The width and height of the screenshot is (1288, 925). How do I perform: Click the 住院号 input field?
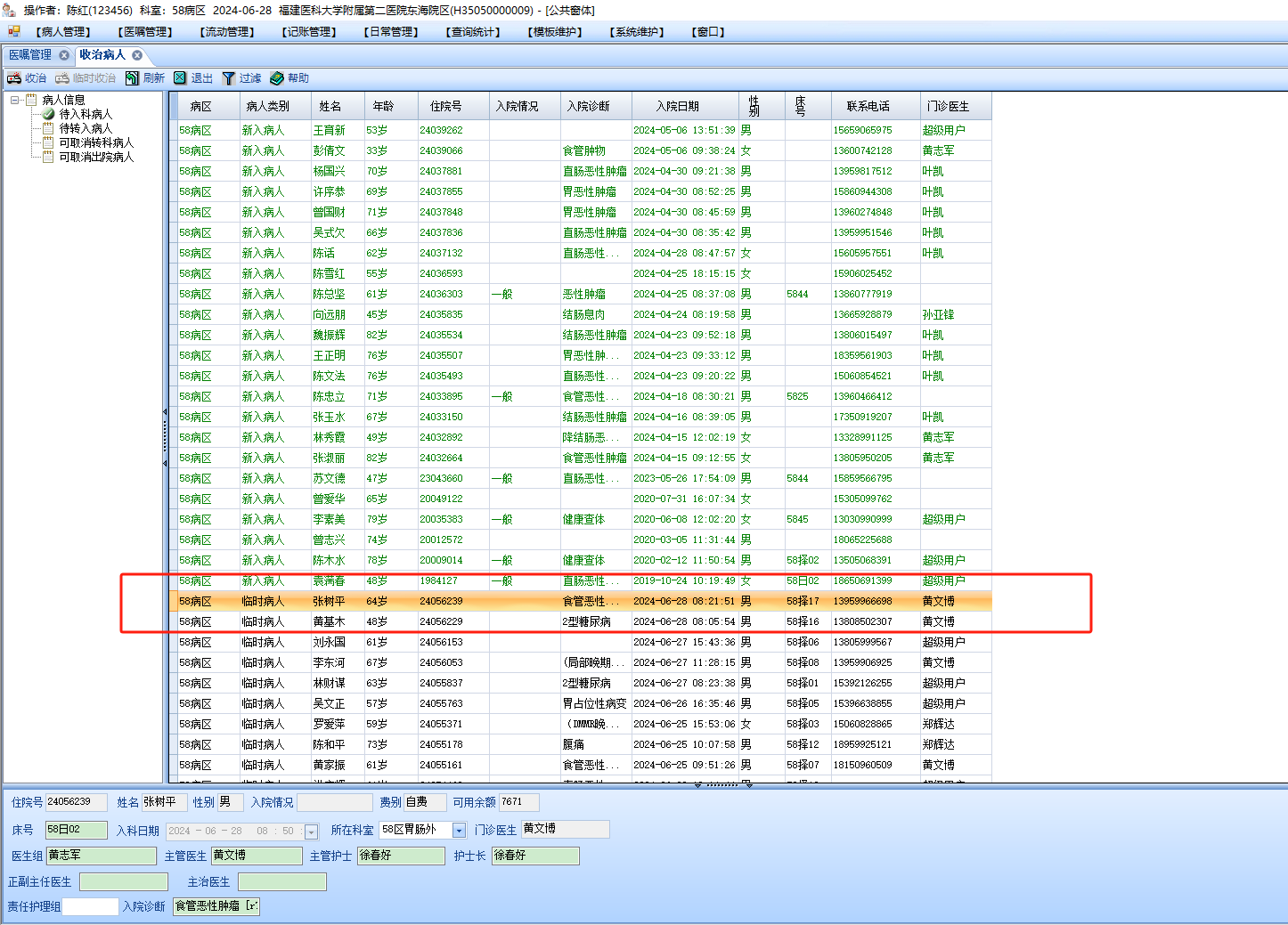point(76,802)
